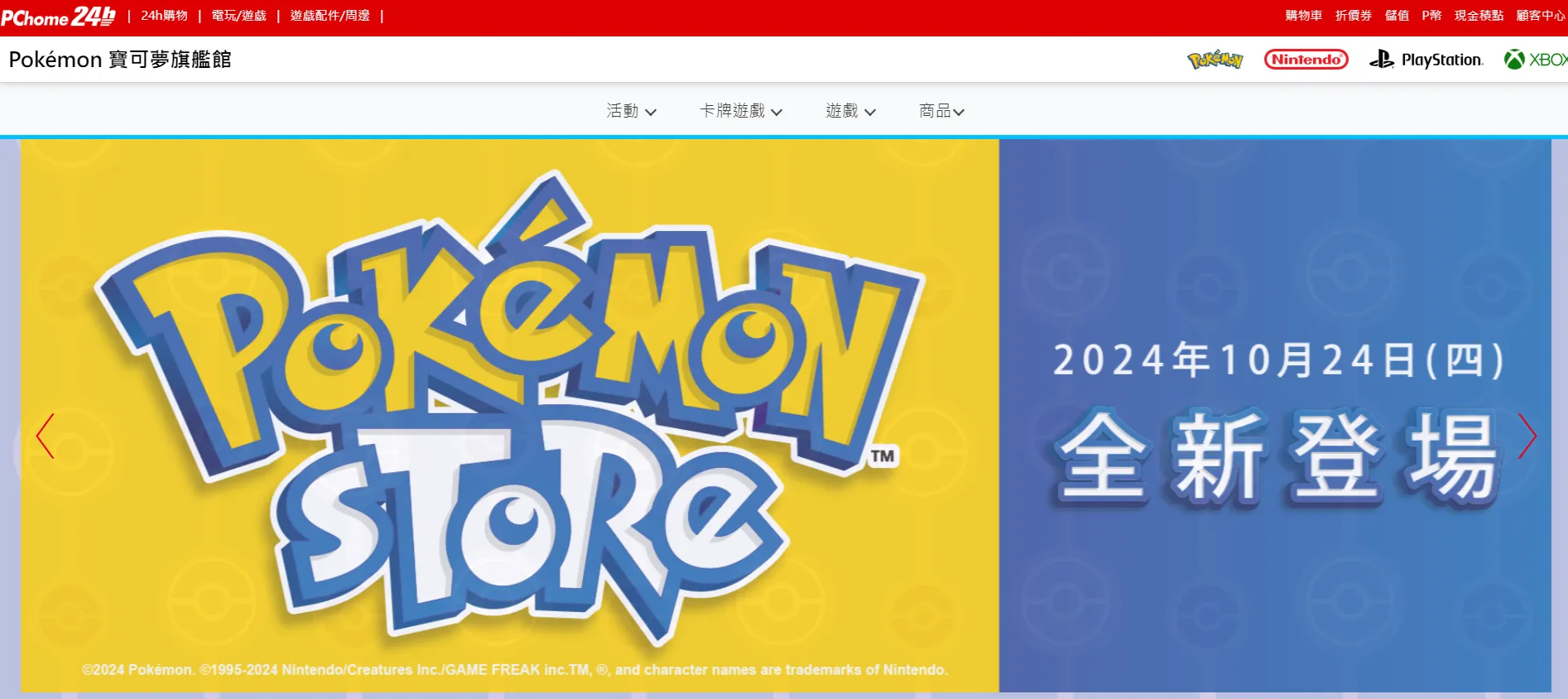Show the next banner slide

pyautogui.click(x=1527, y=436)
